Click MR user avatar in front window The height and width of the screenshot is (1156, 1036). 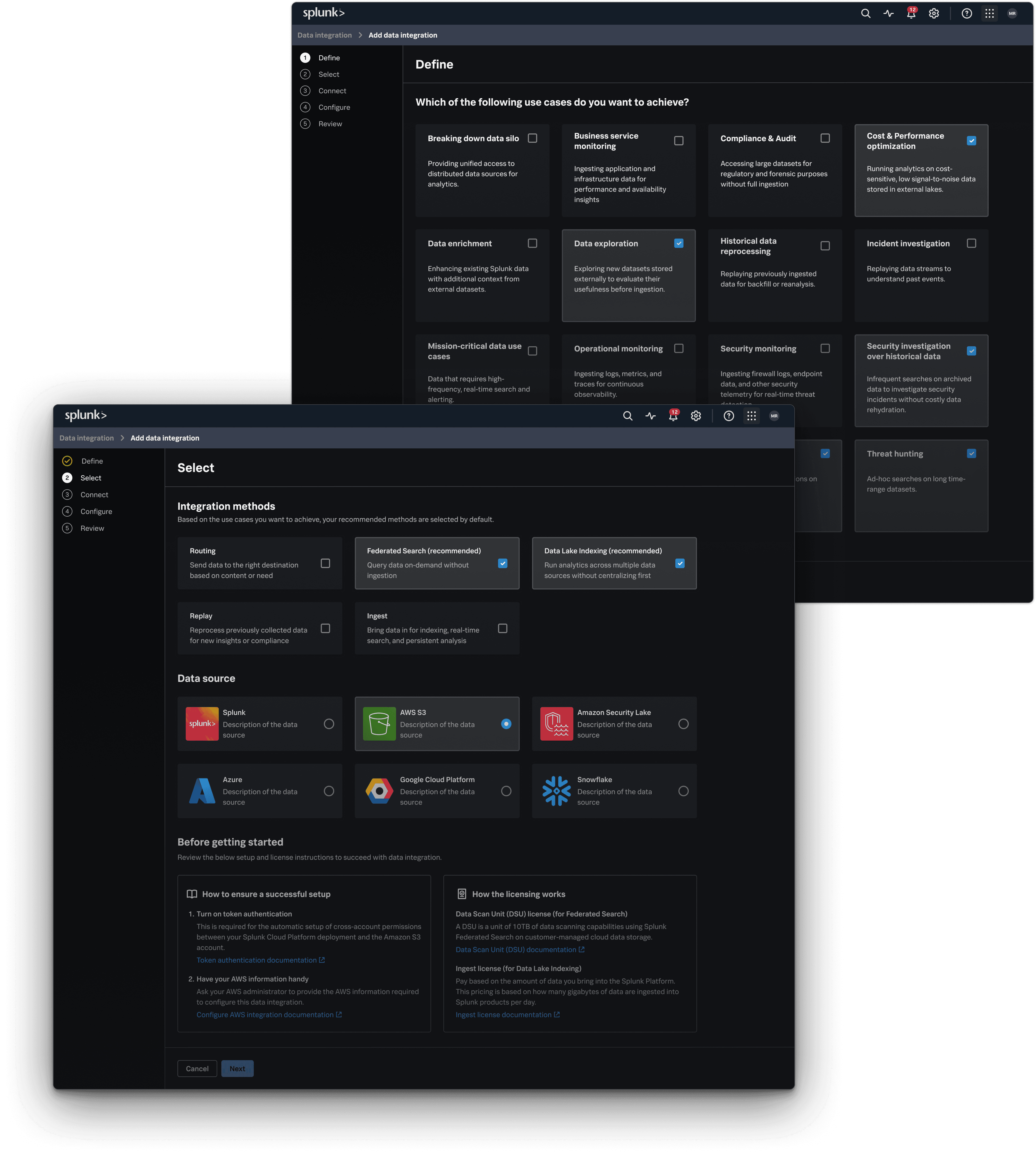(x=774, y=416)
